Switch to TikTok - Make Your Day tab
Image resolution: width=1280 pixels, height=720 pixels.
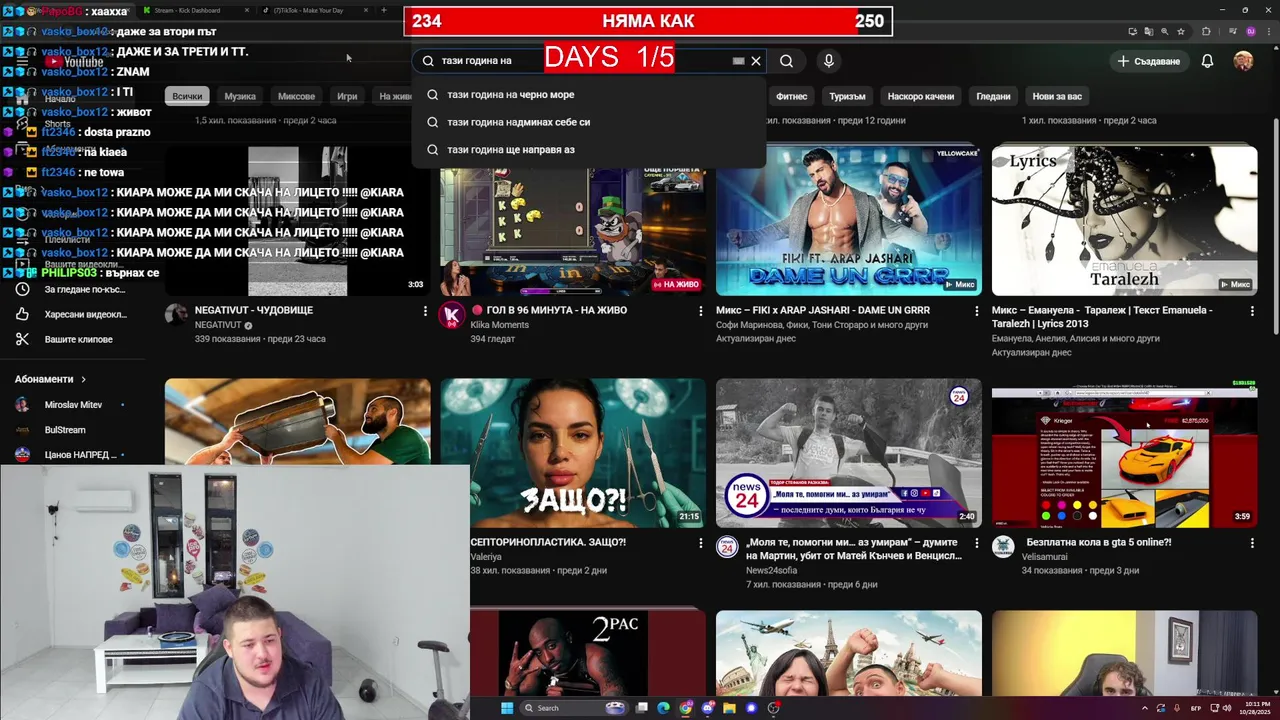[x=313, y=10]
